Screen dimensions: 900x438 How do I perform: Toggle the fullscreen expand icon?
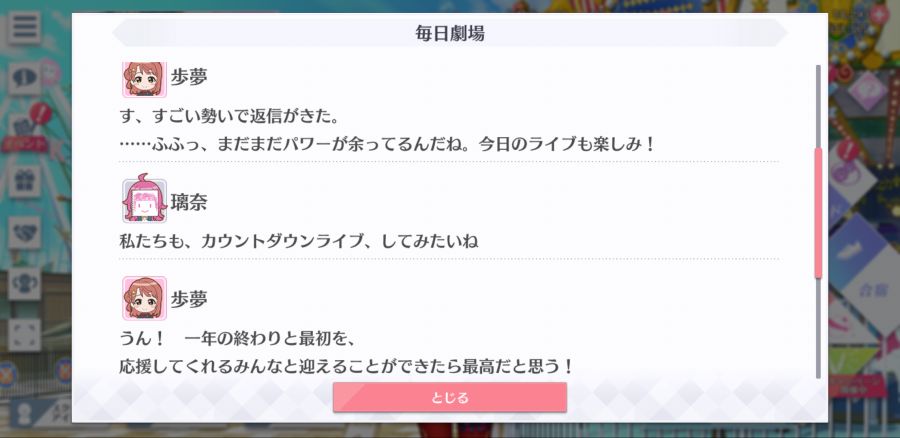[24, 335]
